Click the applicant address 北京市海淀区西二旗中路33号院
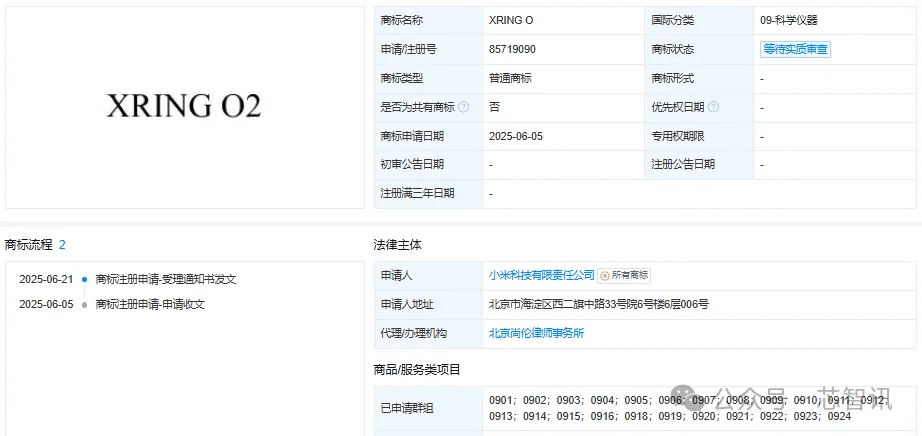 (x=599, y=305)
